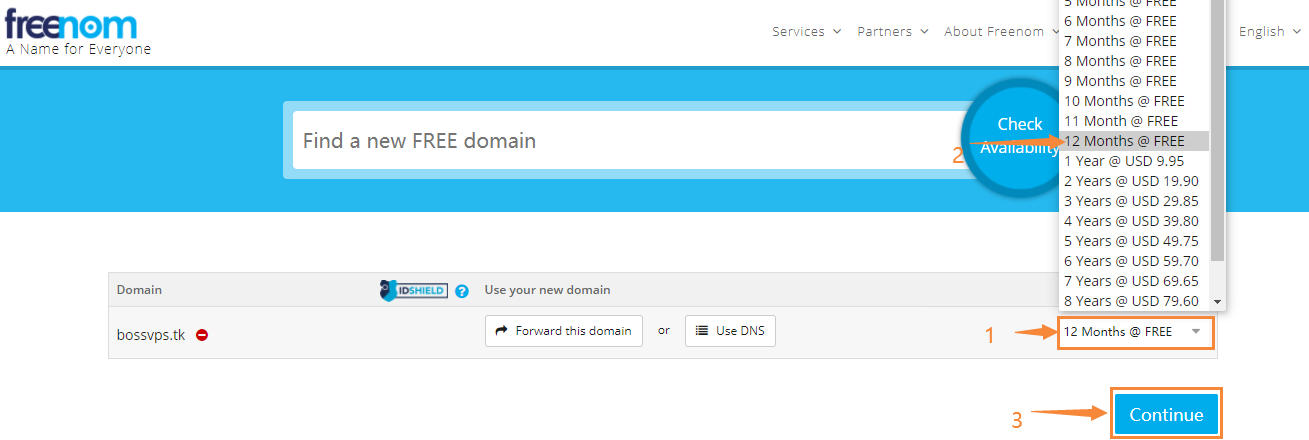
Task: Select 12 Months @ FREE option
Action: click(1124, 141)
